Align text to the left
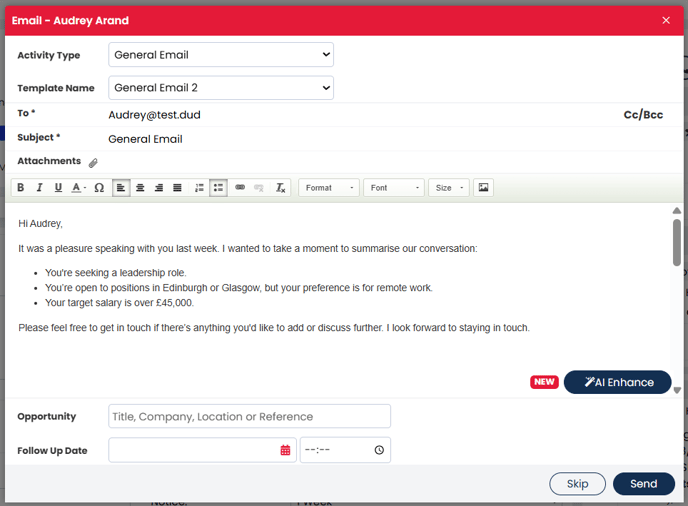 pos(121,188)
